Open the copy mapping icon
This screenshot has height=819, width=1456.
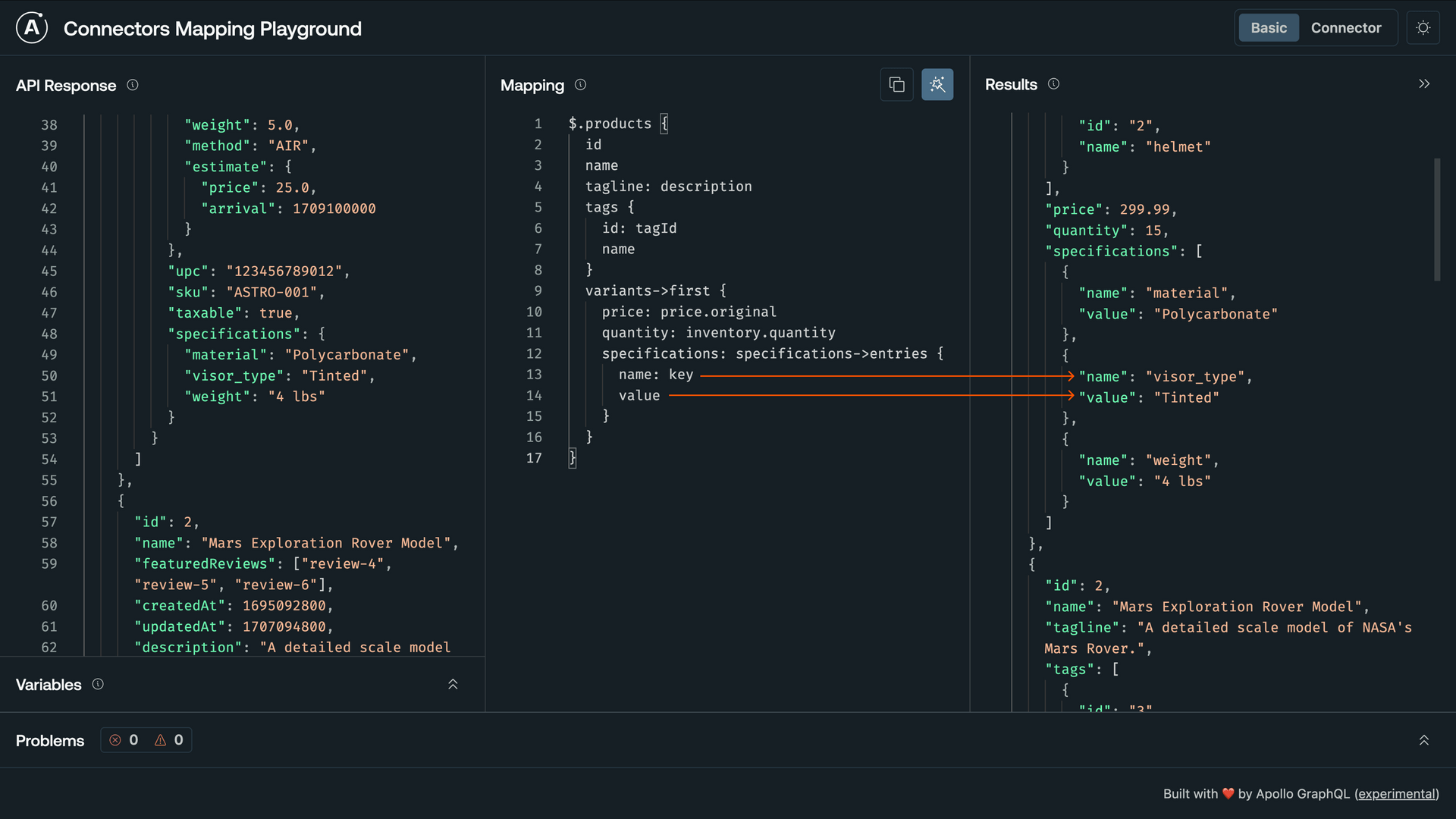pos(897,84)
